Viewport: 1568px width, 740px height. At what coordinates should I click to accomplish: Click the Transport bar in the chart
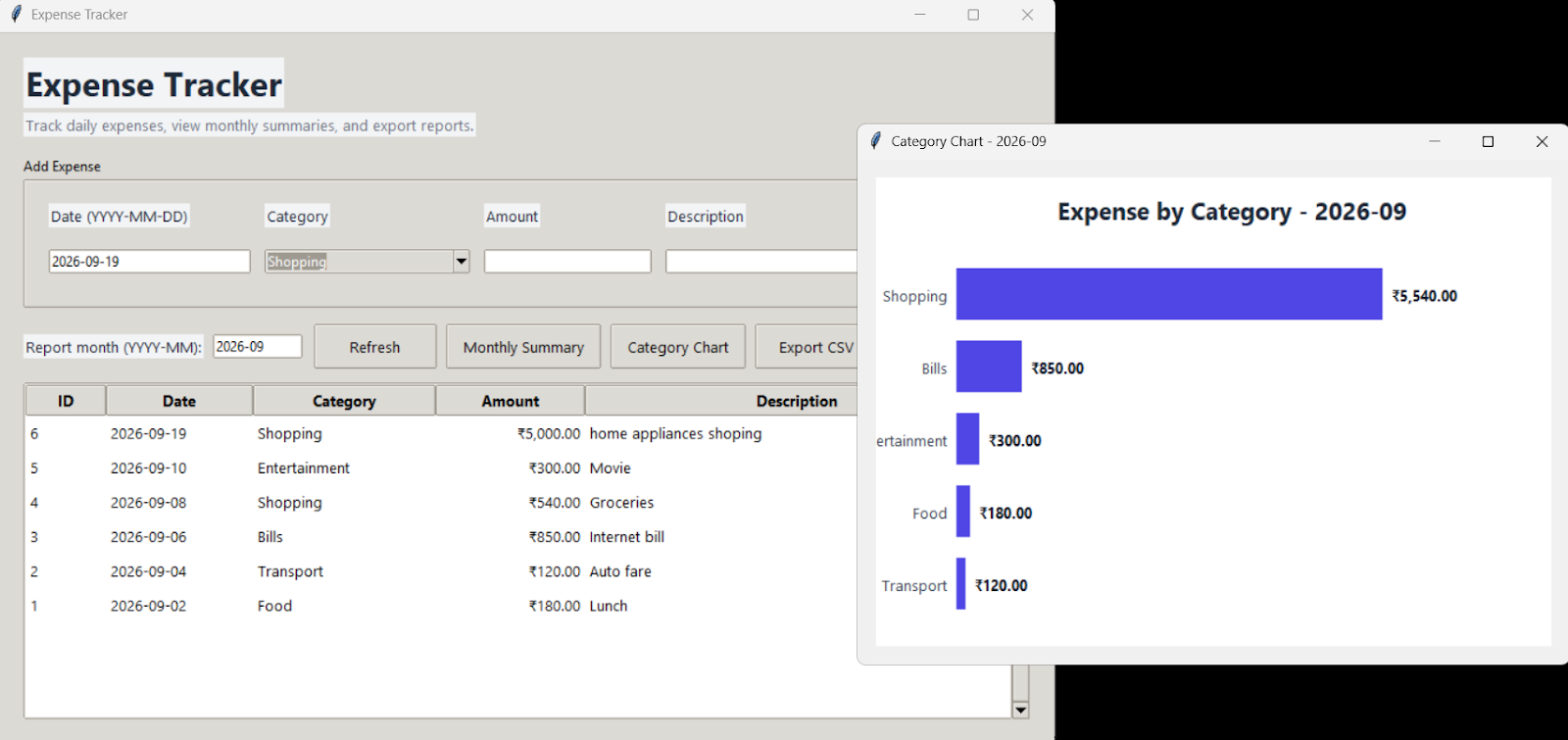coord(961,584)
